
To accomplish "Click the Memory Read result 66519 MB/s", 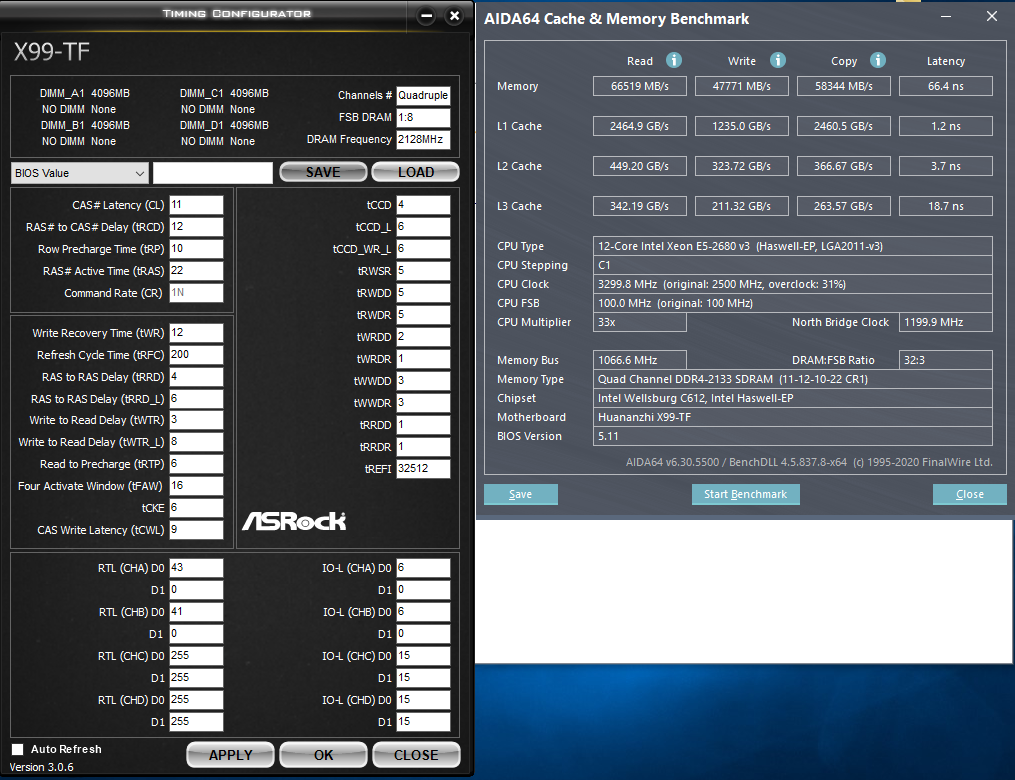I will [640, 86].
